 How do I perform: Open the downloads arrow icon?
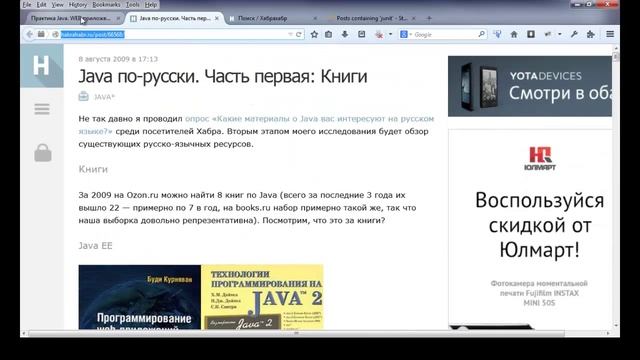point(345,35)
